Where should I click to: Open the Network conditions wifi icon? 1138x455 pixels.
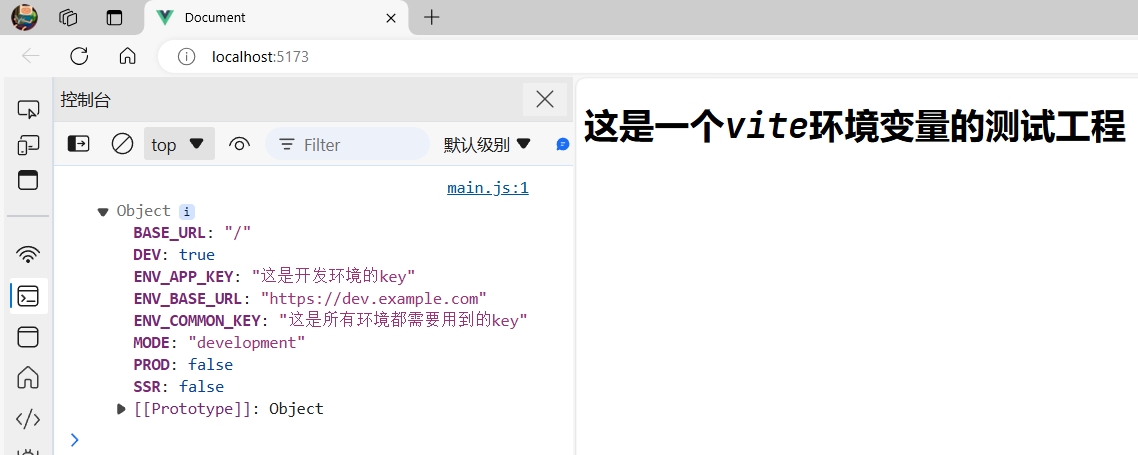click(28, 253)
